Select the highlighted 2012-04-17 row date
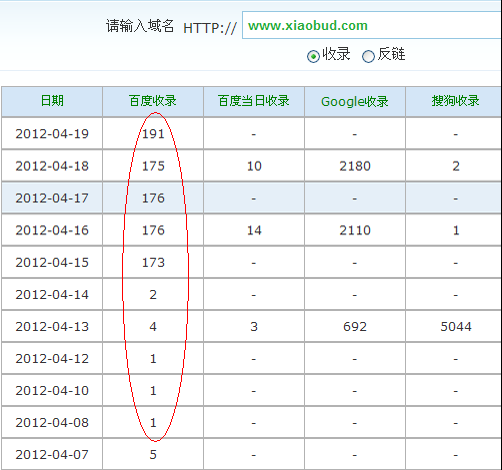 [52, 198]
